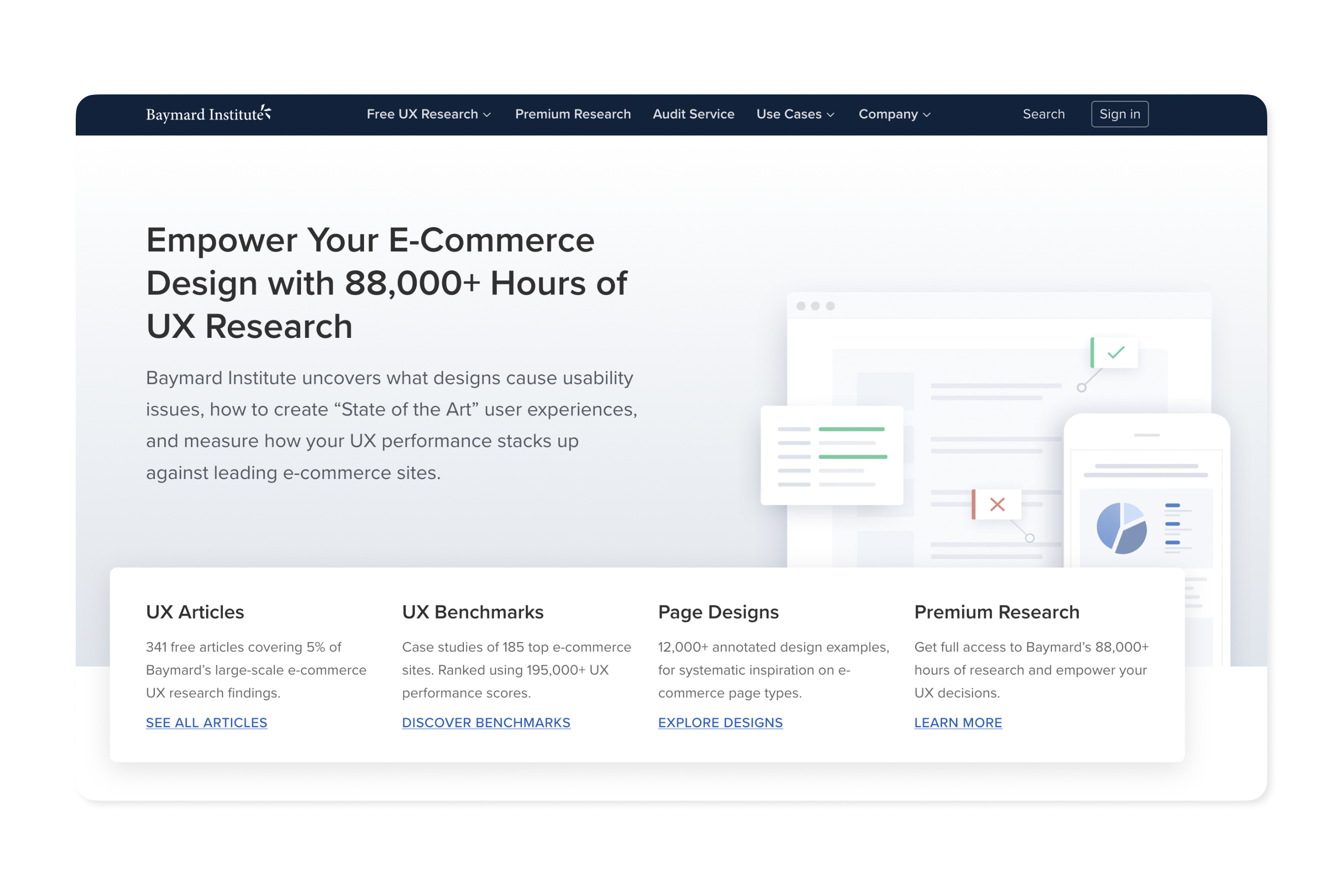Click the DISCOVER BENCHMARKS link
Viewport: 1344px width, 896px height.
486,722
